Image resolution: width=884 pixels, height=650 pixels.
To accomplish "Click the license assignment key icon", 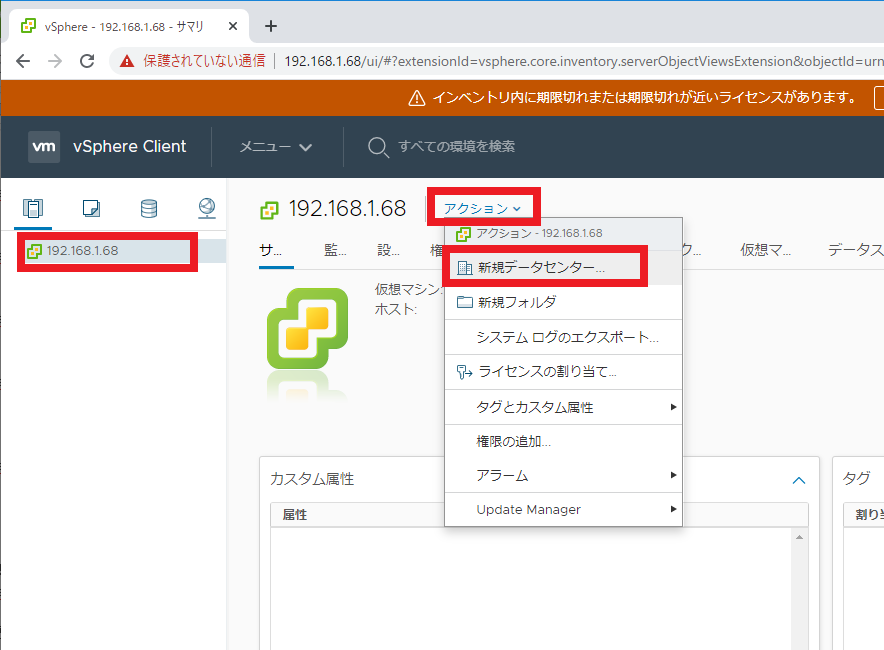I will (x=464, y=372).
